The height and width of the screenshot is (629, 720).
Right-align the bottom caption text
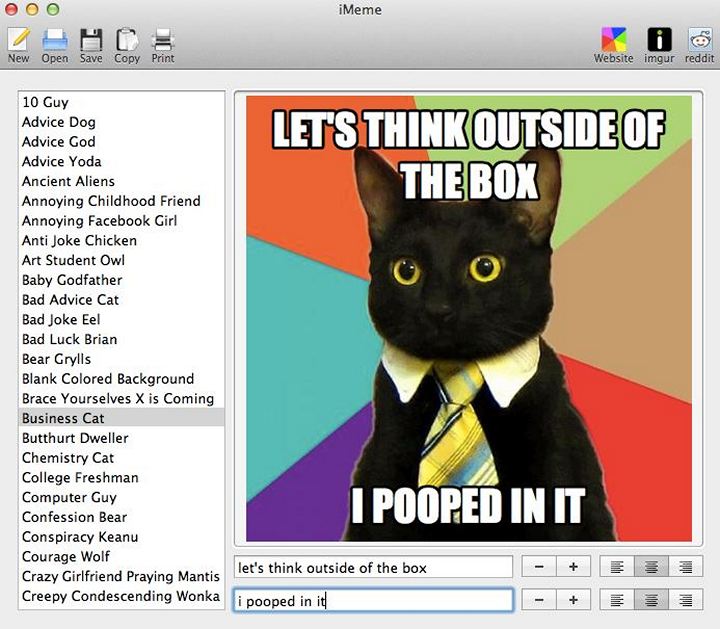[x=686, y=600]
